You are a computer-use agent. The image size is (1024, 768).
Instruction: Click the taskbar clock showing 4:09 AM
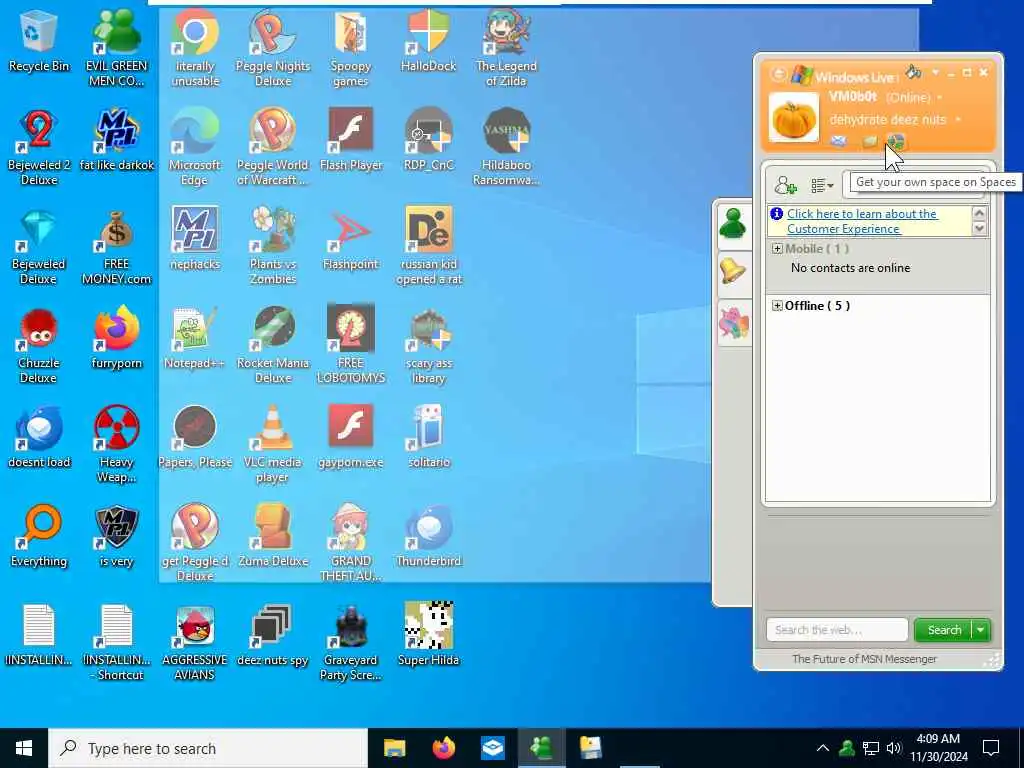click(938, 748)
